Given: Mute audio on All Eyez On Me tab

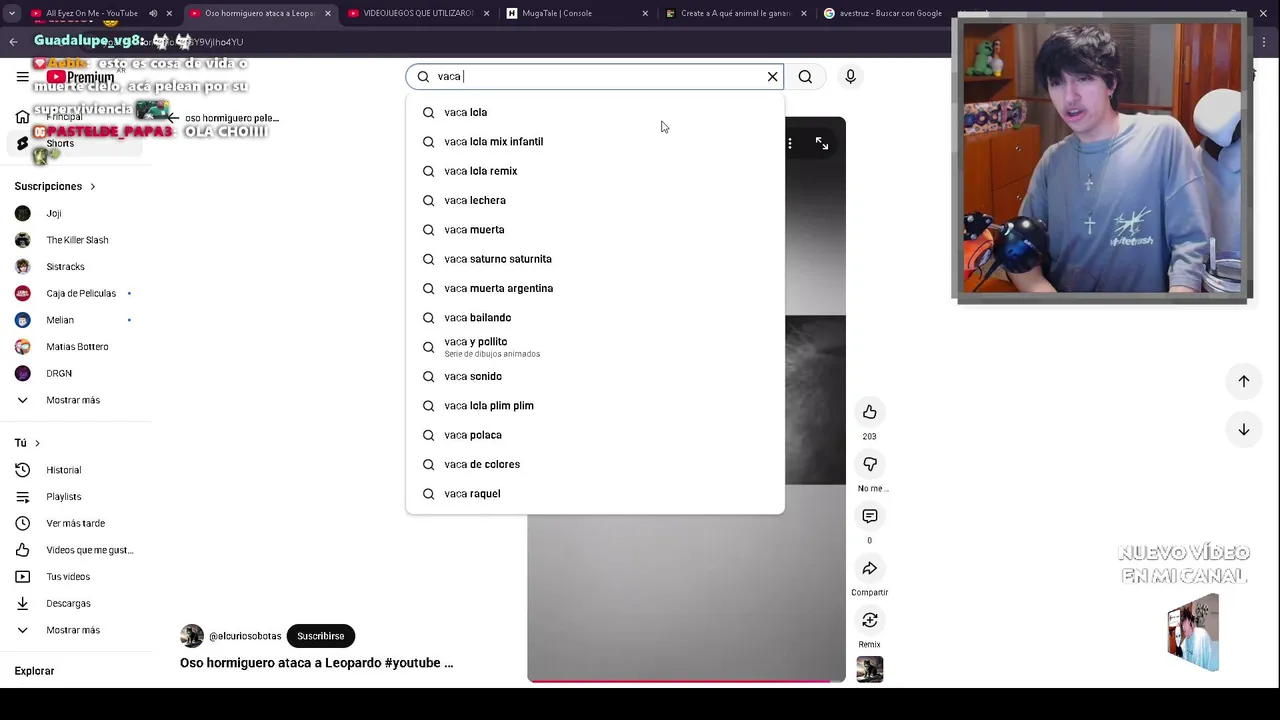Looking at the screenshot, I should pyautogui.click(x=153, y=13).
